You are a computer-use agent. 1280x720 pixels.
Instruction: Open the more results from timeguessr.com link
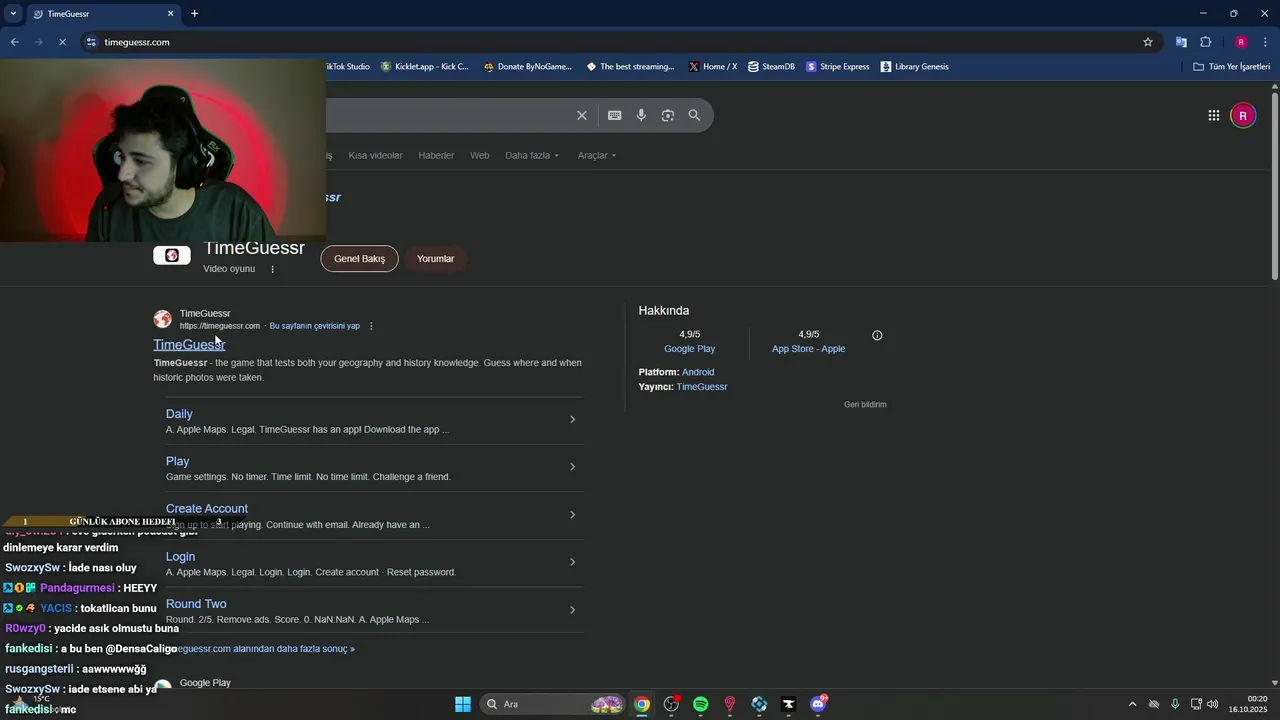tap(265, 649)
